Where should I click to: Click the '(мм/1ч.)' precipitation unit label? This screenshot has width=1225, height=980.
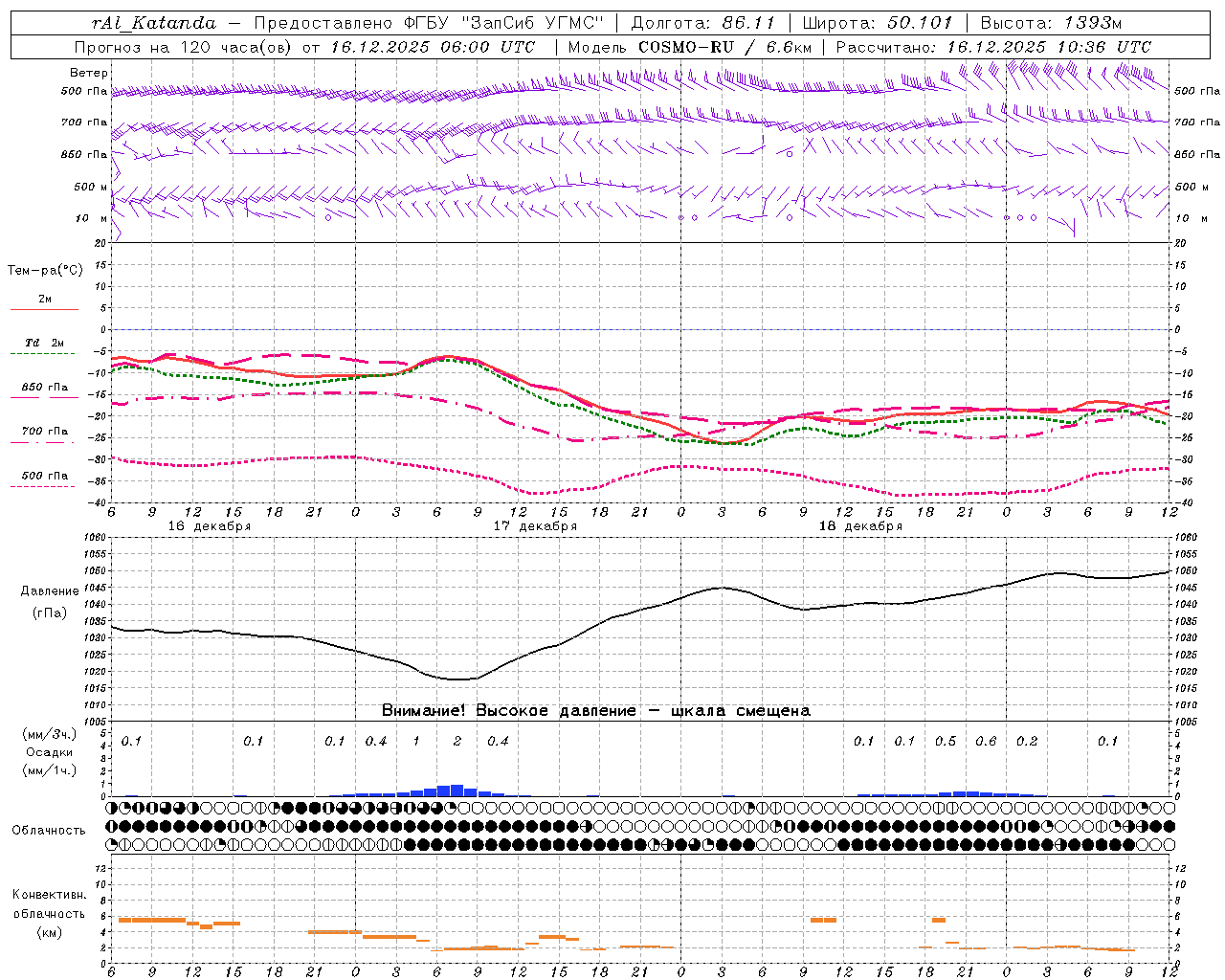pyautogui.click(x=50, y=770)
